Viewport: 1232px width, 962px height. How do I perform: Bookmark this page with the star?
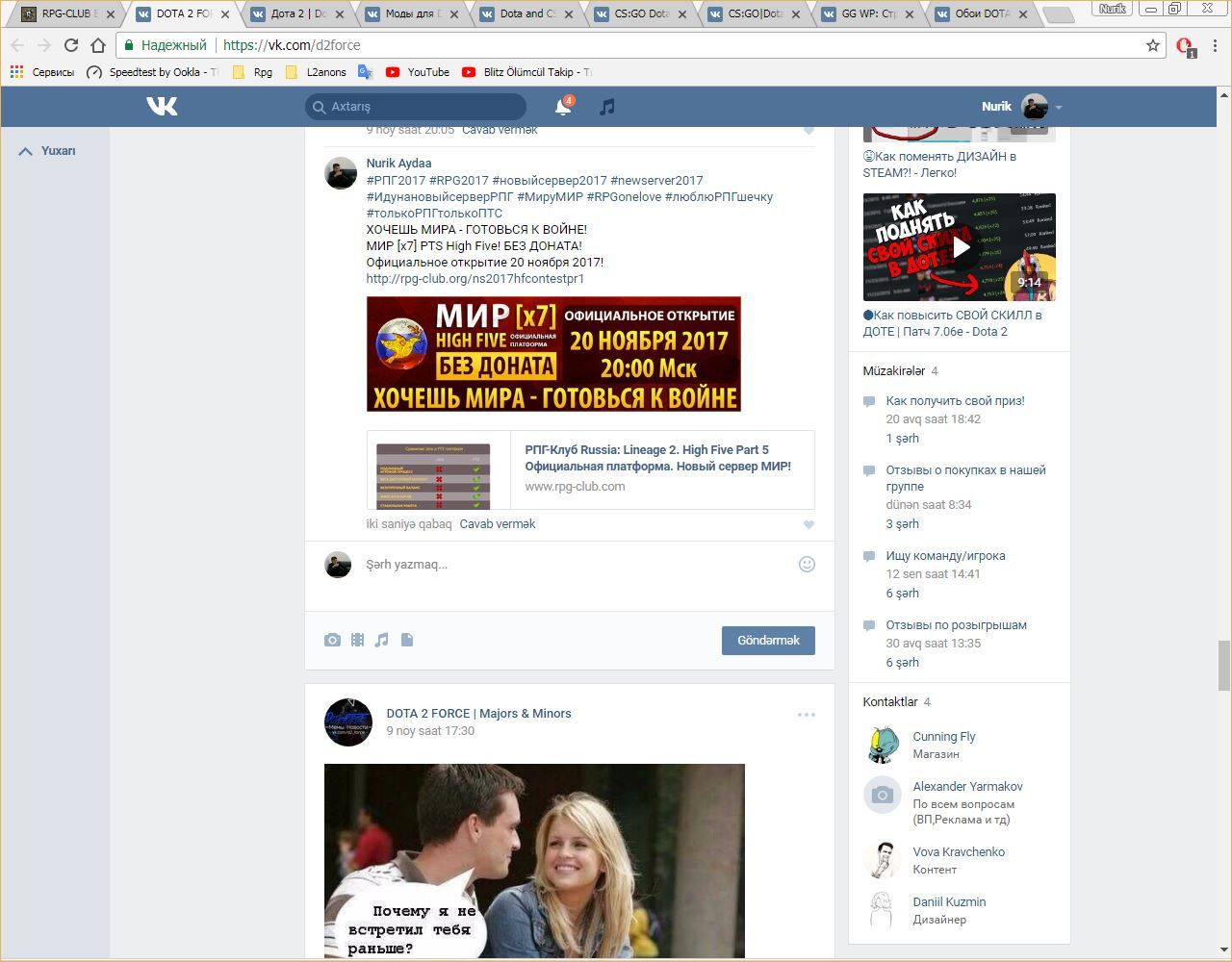[x=1153, y=45]
